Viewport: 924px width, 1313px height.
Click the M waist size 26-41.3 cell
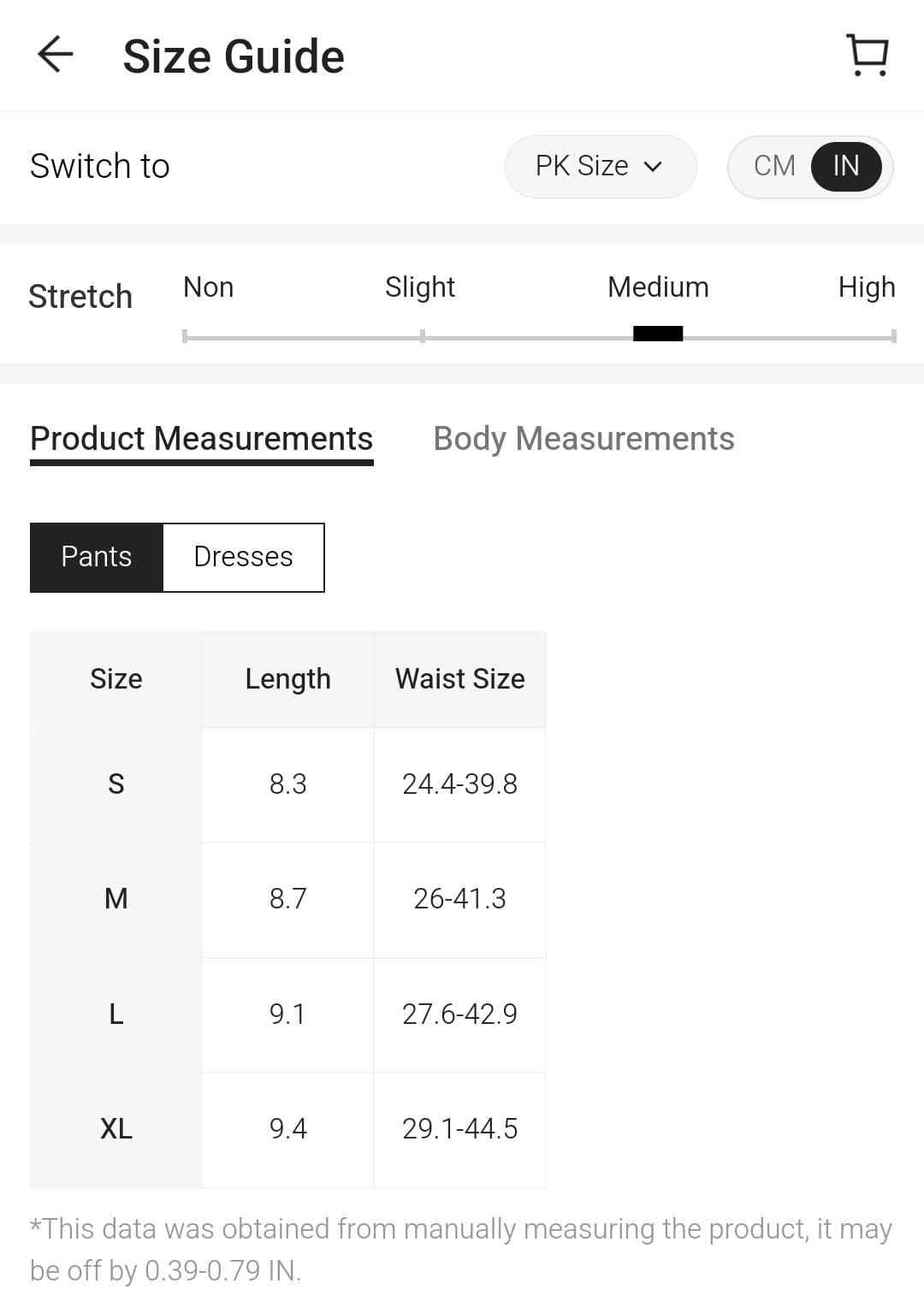[459, 899]
